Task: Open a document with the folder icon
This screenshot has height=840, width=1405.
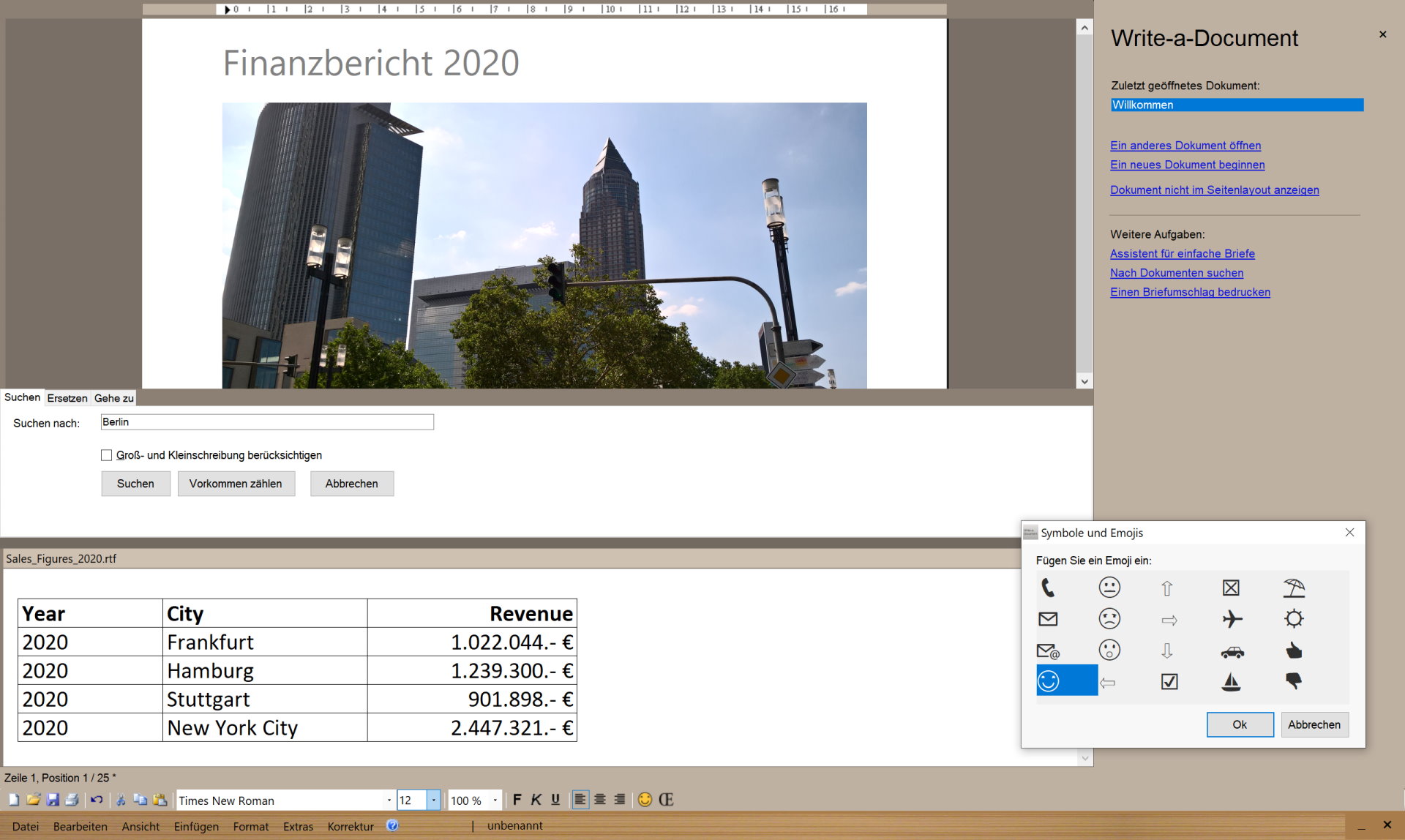Action: (x=34, y=800)
